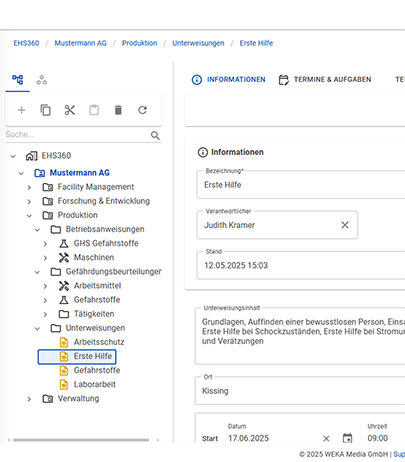The image size is (405, 462).
Task: Go to Mustermann AG breadcrumb link
Action: [80, 43]
